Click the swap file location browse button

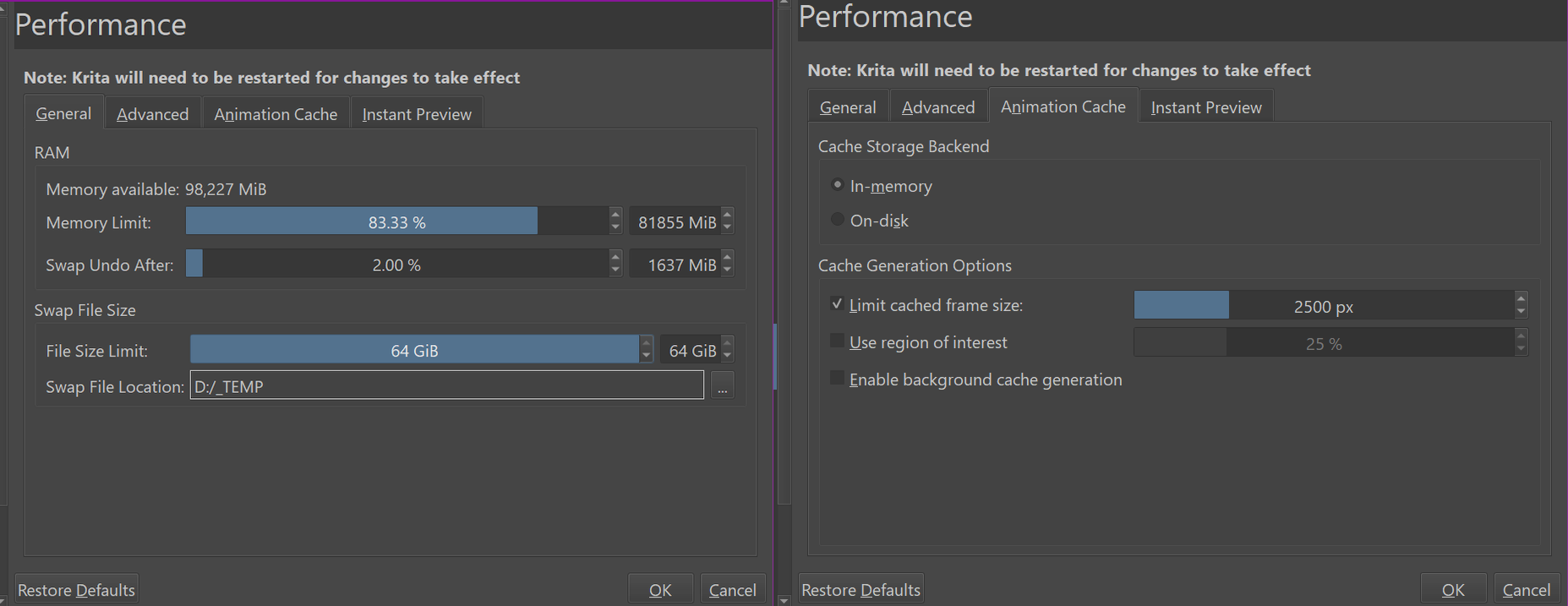[722, 386]
